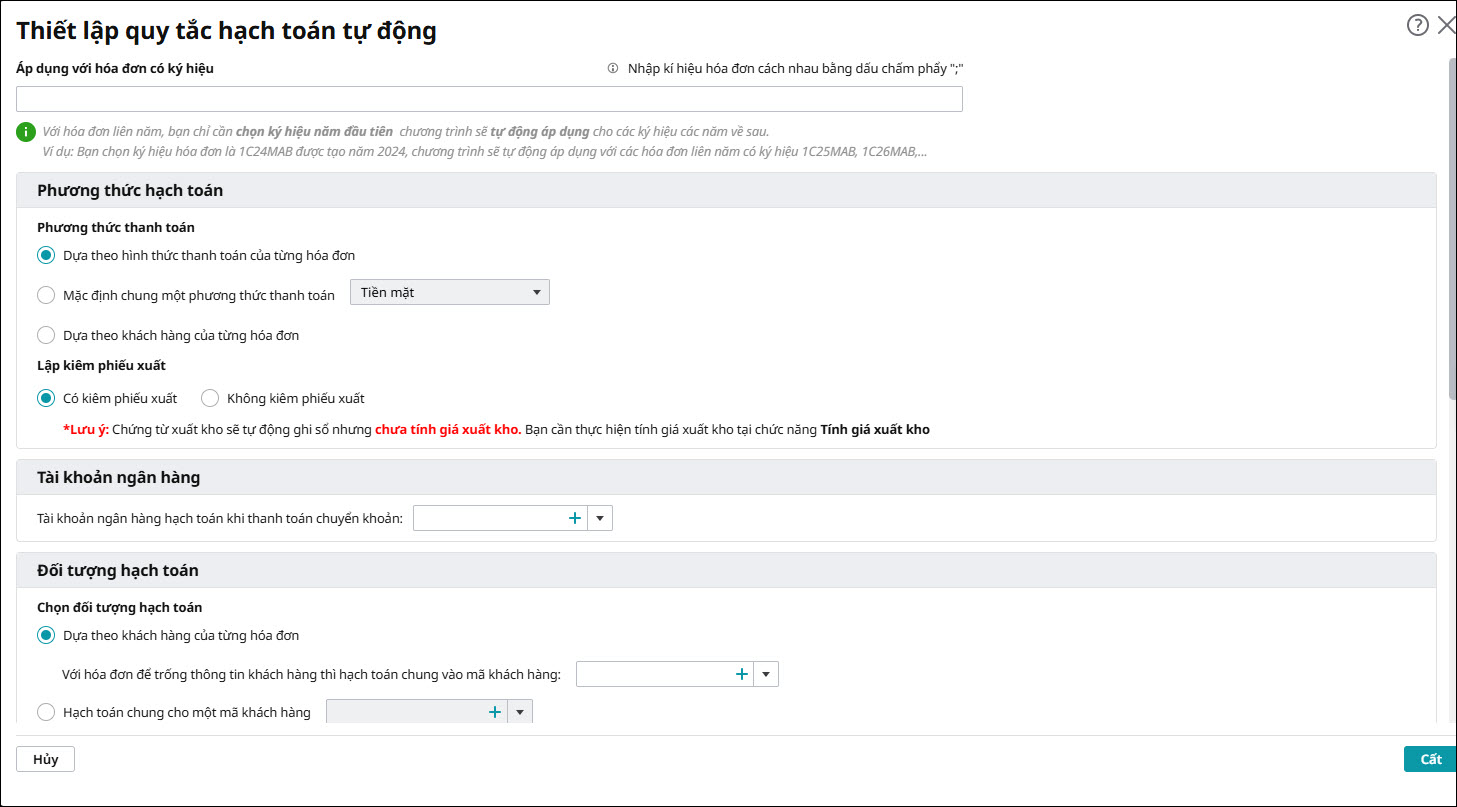Click the info icon before 'Nhập kí hiệu hóa đơn'
This screenshot has height=807, width=1457.
tap(613, 69)
